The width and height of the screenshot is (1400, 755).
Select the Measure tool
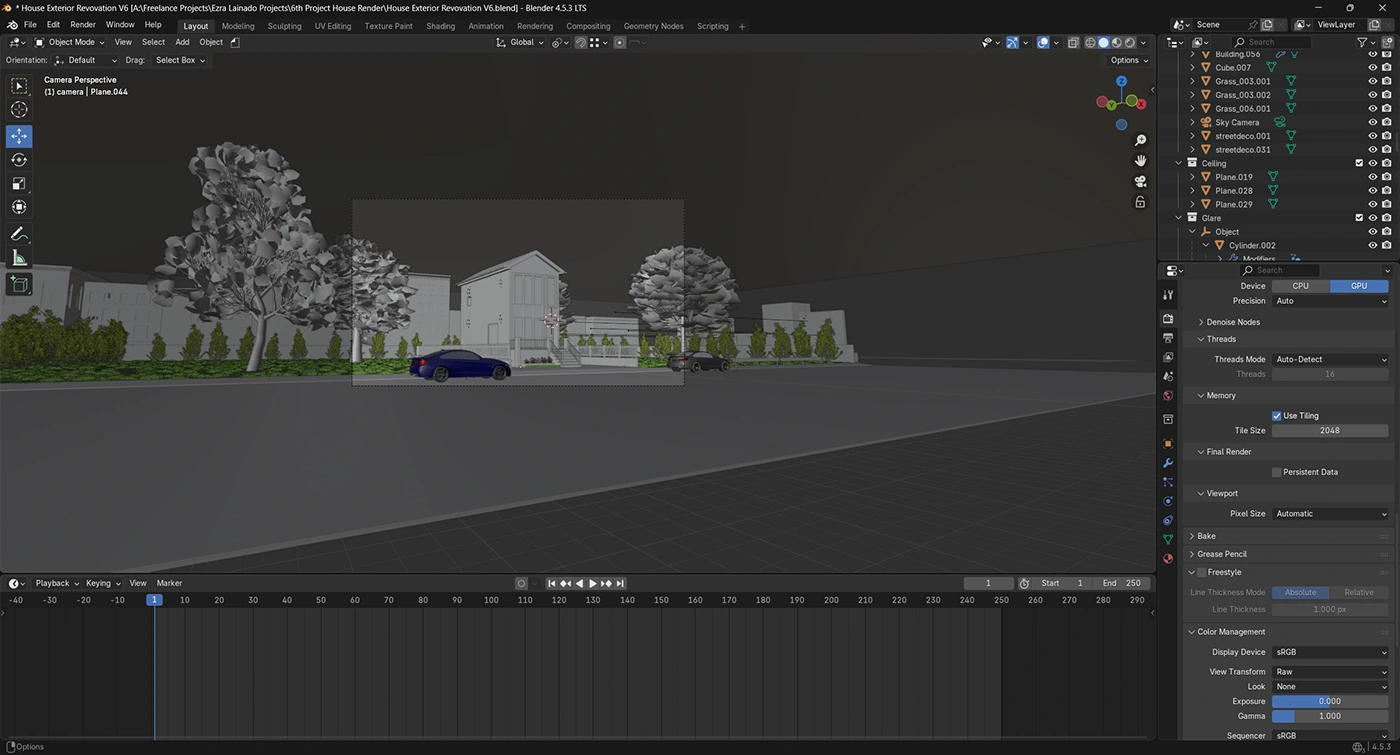point(19,258)
